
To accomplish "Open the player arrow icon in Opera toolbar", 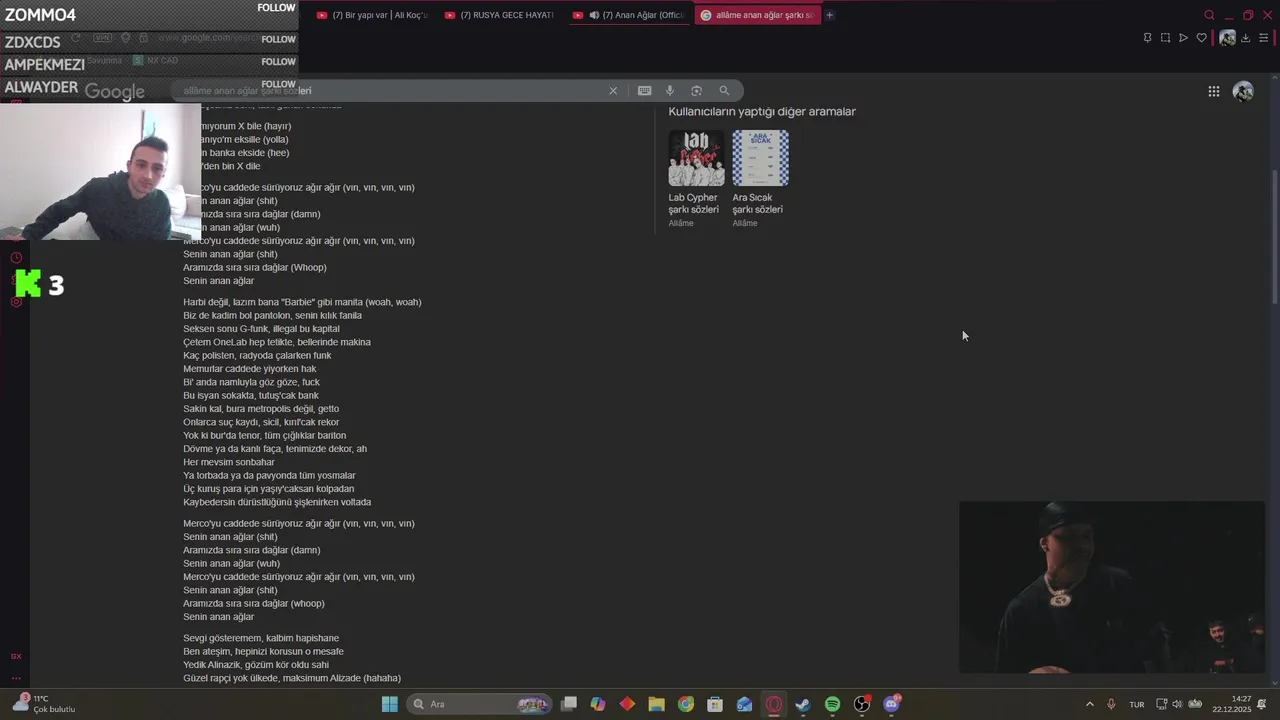I will [x=1183, y=38].
